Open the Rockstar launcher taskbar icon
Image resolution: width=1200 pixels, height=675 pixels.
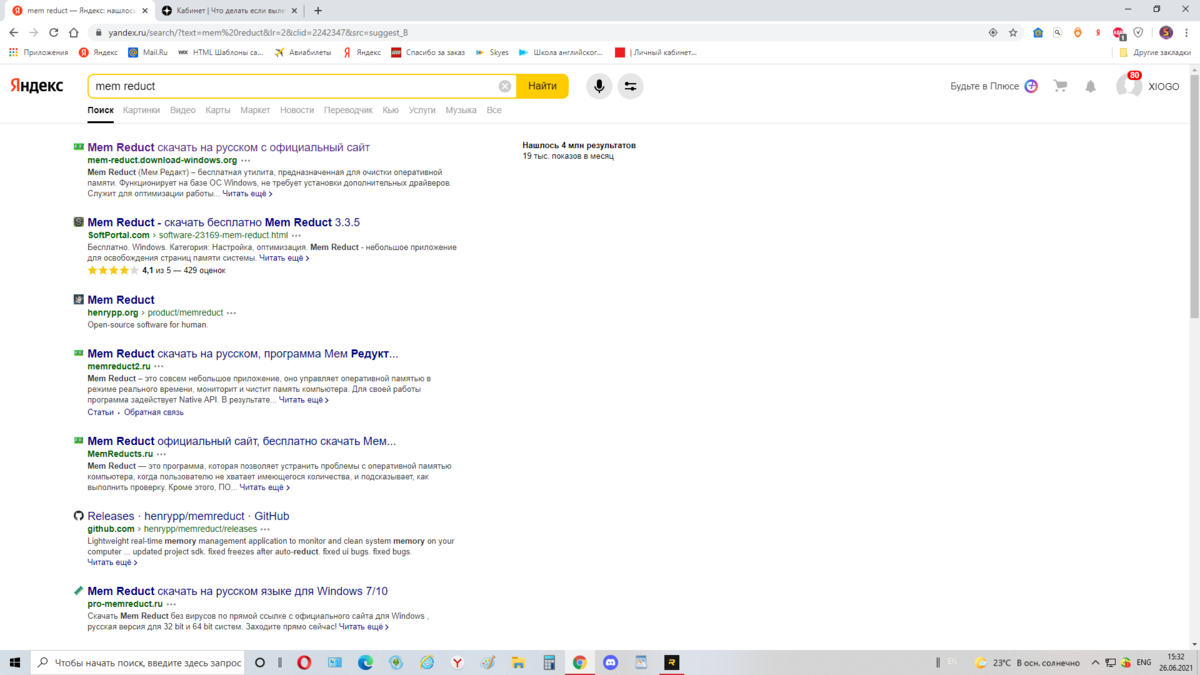click(x=672, y=662)
